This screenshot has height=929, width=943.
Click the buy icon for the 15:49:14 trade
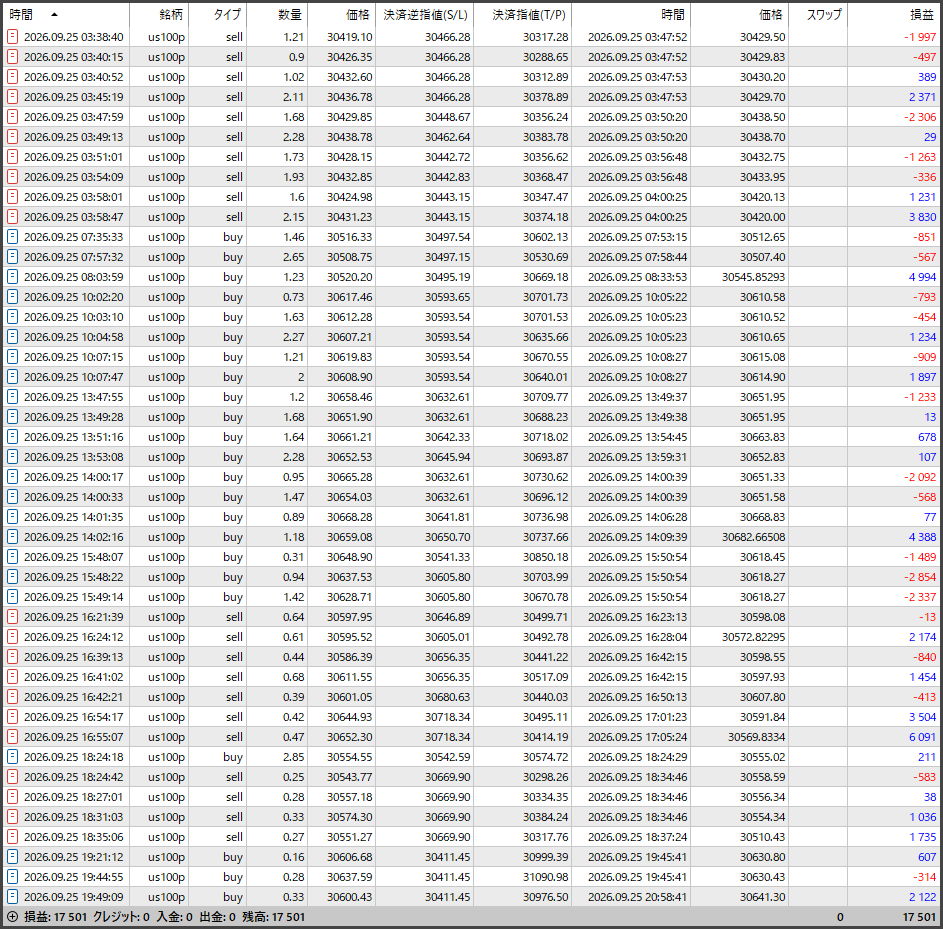12,596
